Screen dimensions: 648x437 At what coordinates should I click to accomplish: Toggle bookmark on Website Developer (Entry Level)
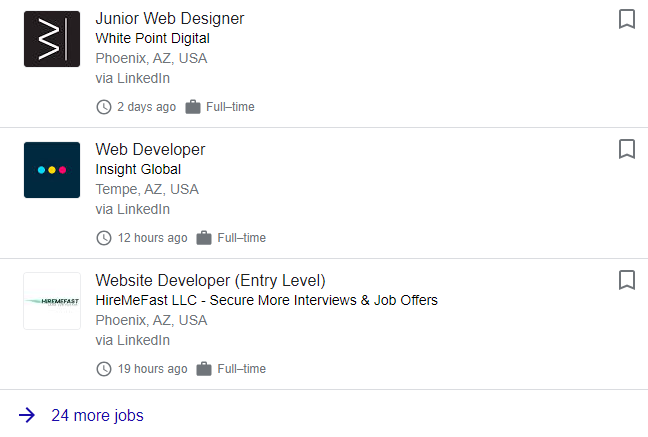click(627, 280)
